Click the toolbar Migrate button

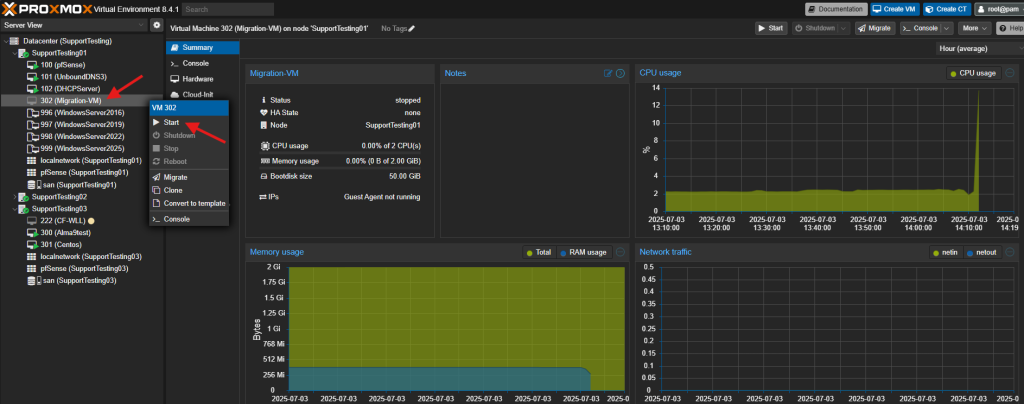pyautogui.click(x=876, y=29)
